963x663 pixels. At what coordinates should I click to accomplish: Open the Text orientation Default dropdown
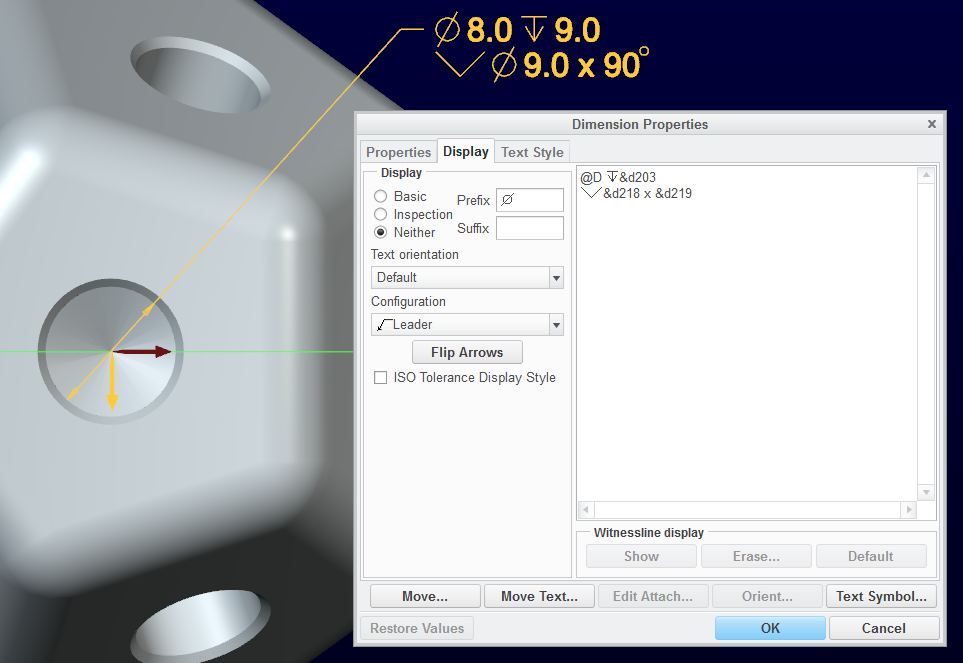coord(467,277)
